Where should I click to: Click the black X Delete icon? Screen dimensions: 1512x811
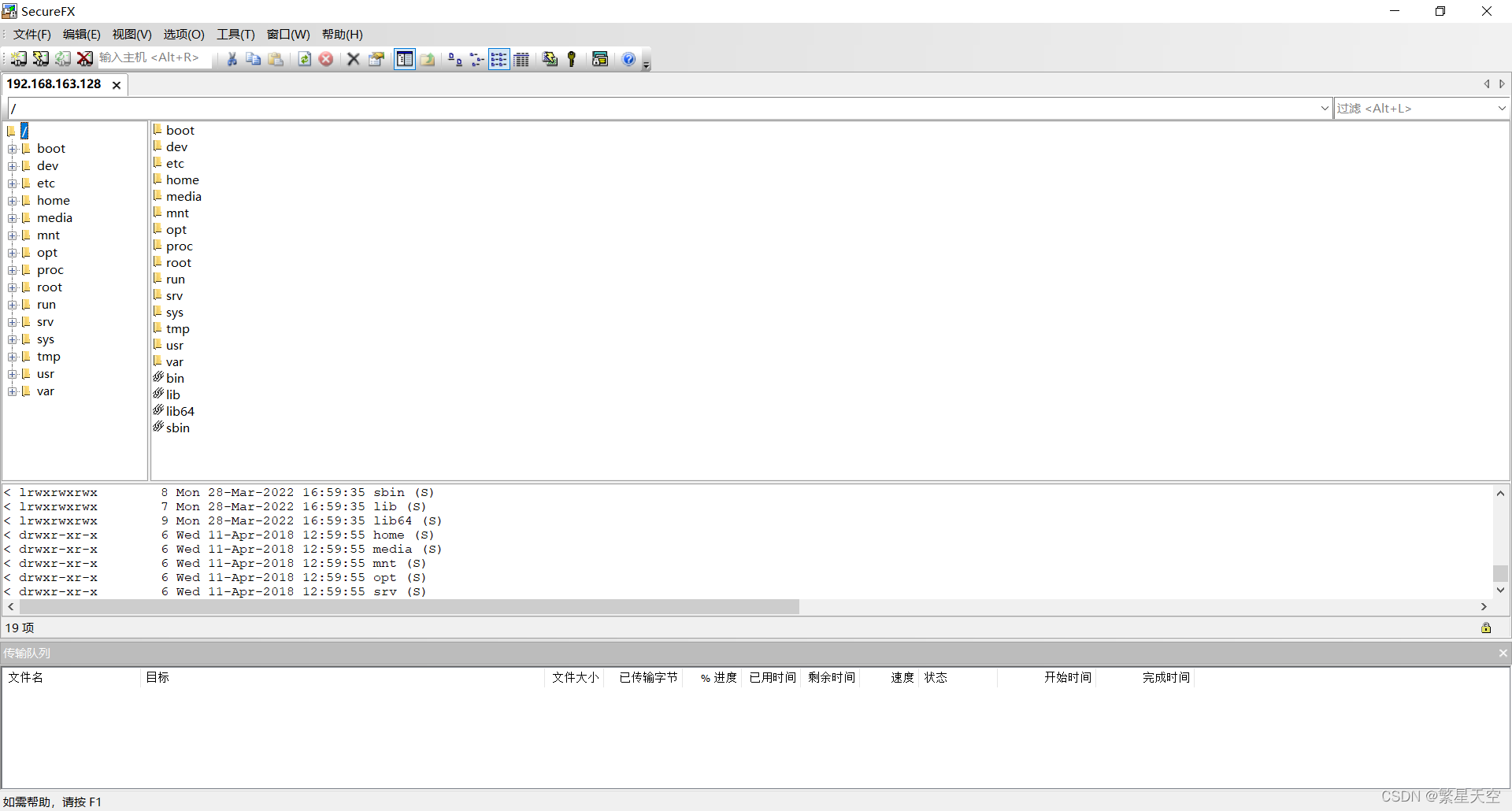point(354,59)
